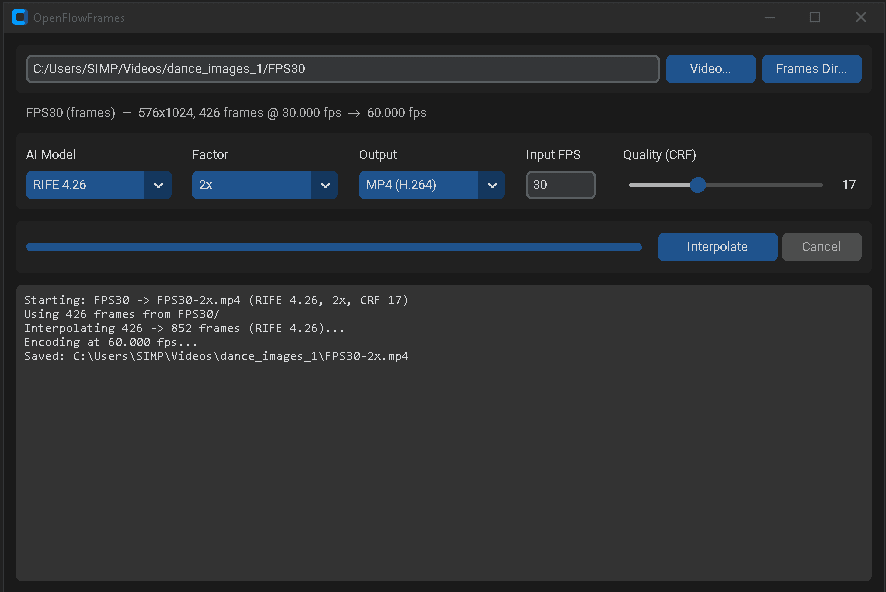Screen dimensions: 886x592
Task: Click the 'Starting: FPS30 -> FPS30-2x.mp4' log line
Action: pyautogui.click(x=216, y=300)
